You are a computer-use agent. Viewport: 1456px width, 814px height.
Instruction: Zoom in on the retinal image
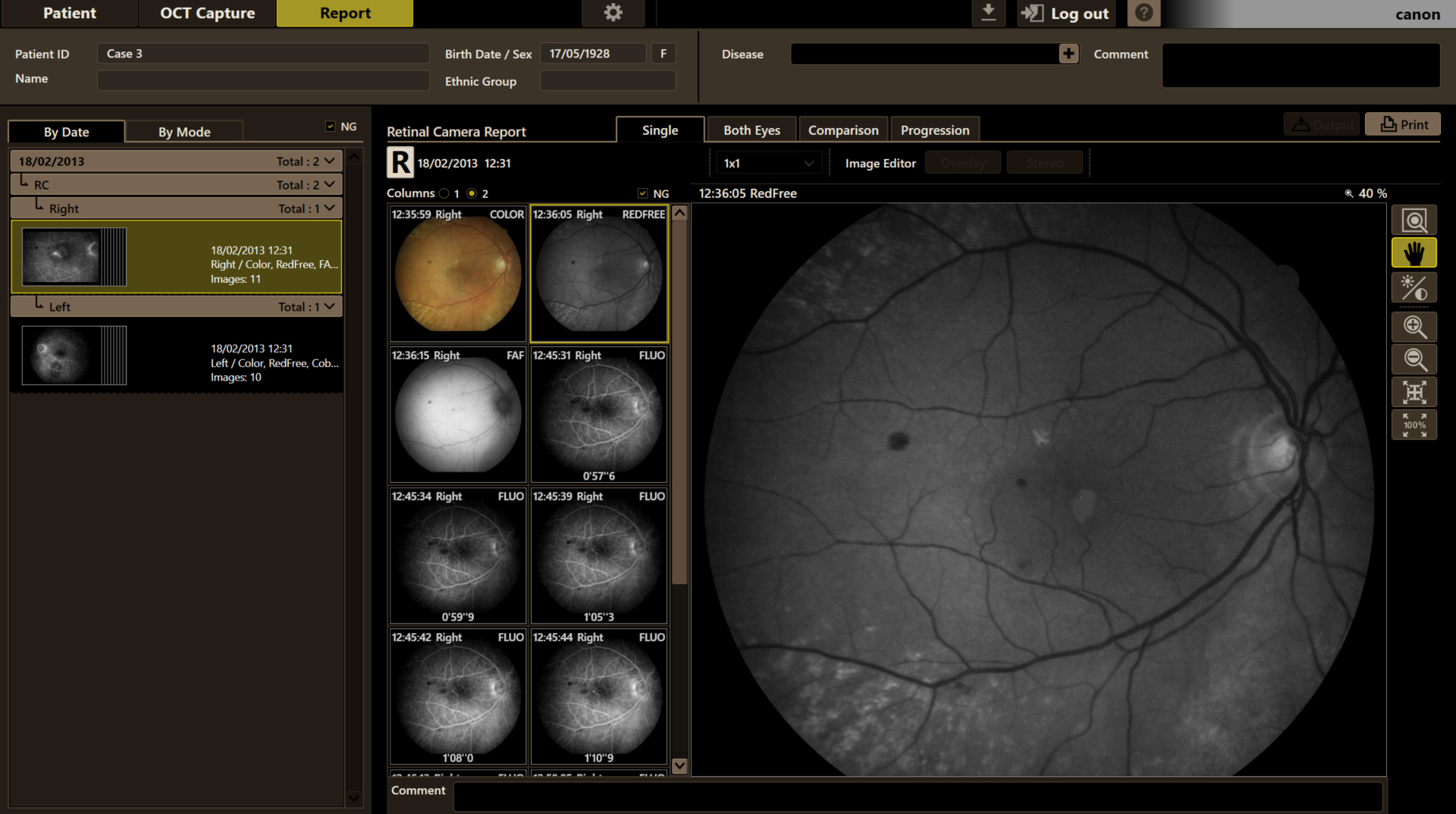tap(1414, 327)
